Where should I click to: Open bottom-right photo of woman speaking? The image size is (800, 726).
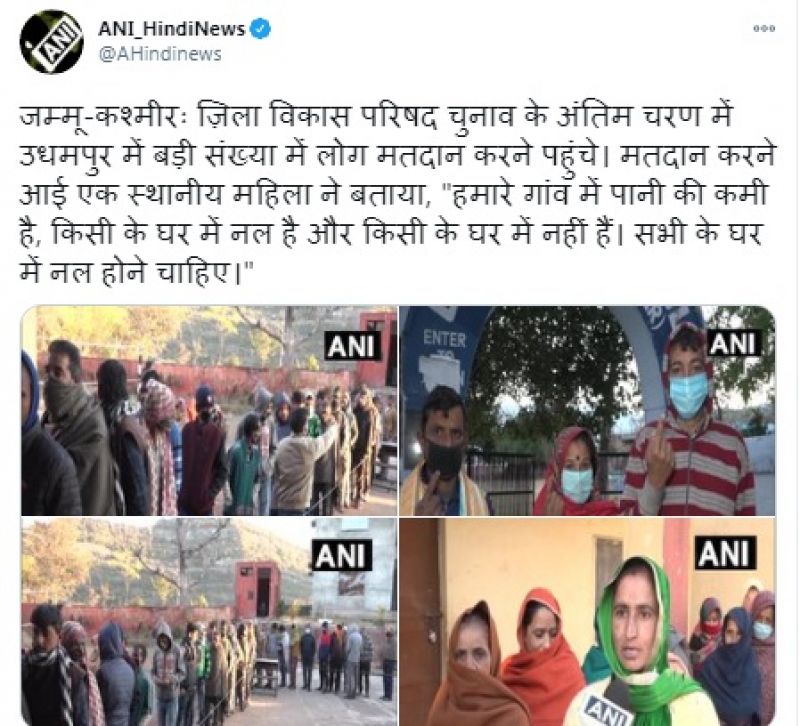587,621
